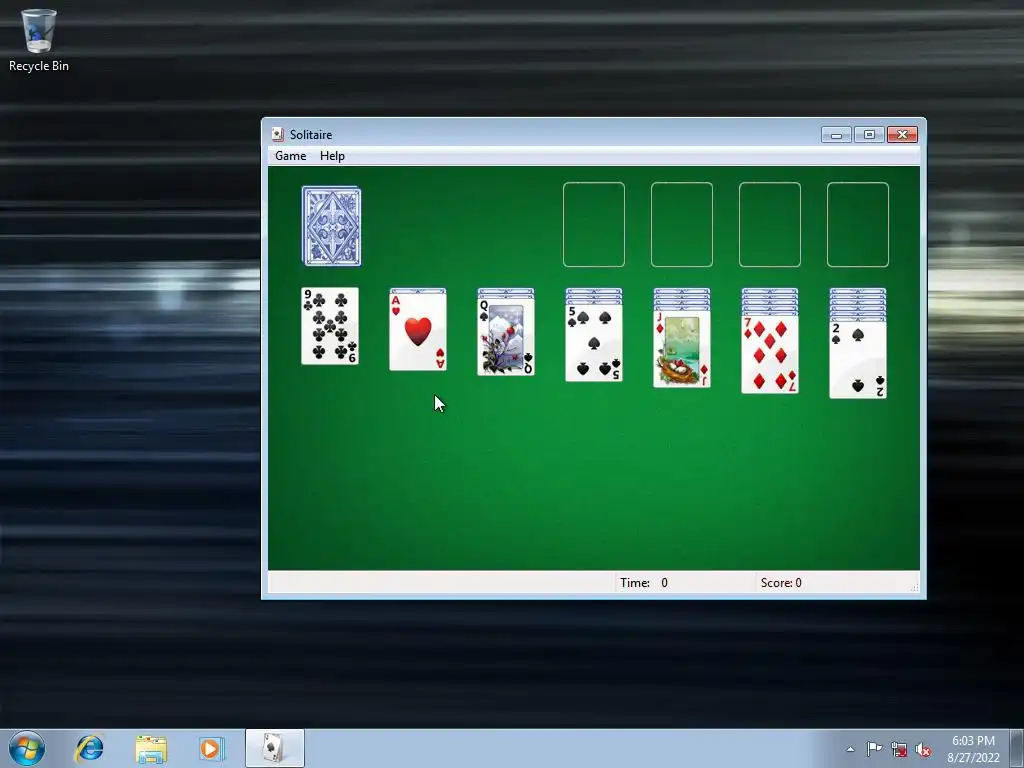The image size is (1024, 768).
Task: Click the muted volume tray icon
Action: 923,749
